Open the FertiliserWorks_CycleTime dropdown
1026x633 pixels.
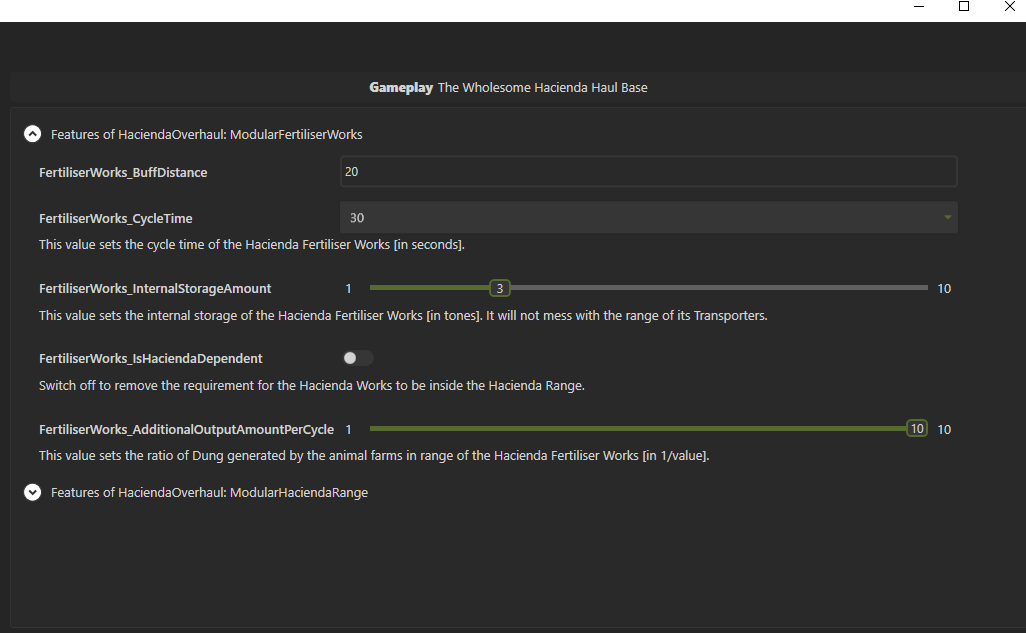[x=648, y=217]
